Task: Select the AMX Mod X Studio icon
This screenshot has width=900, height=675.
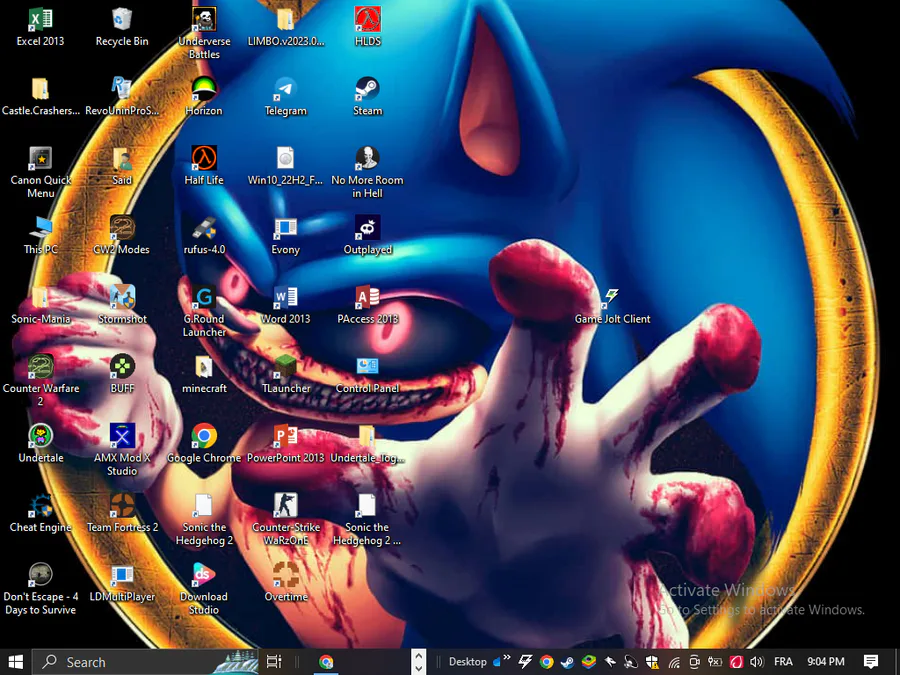Action: pos(122,450)
